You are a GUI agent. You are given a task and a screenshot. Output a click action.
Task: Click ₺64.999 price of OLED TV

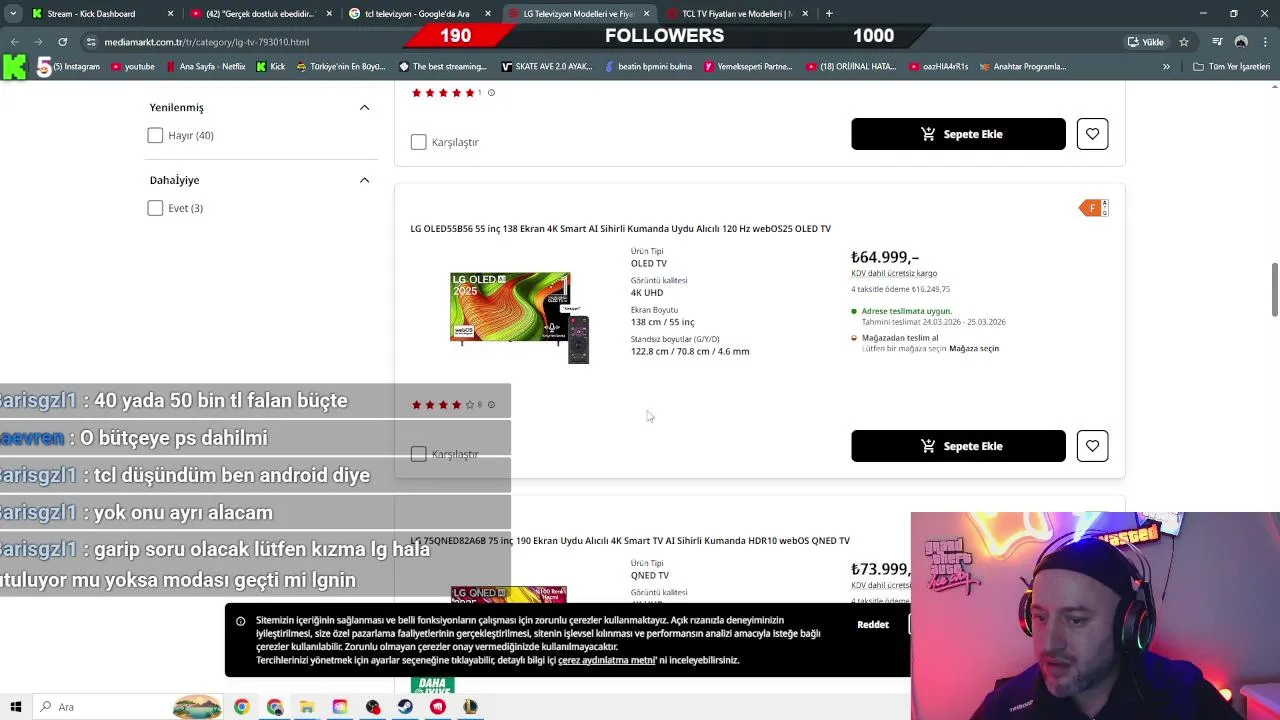coord(885,257)
